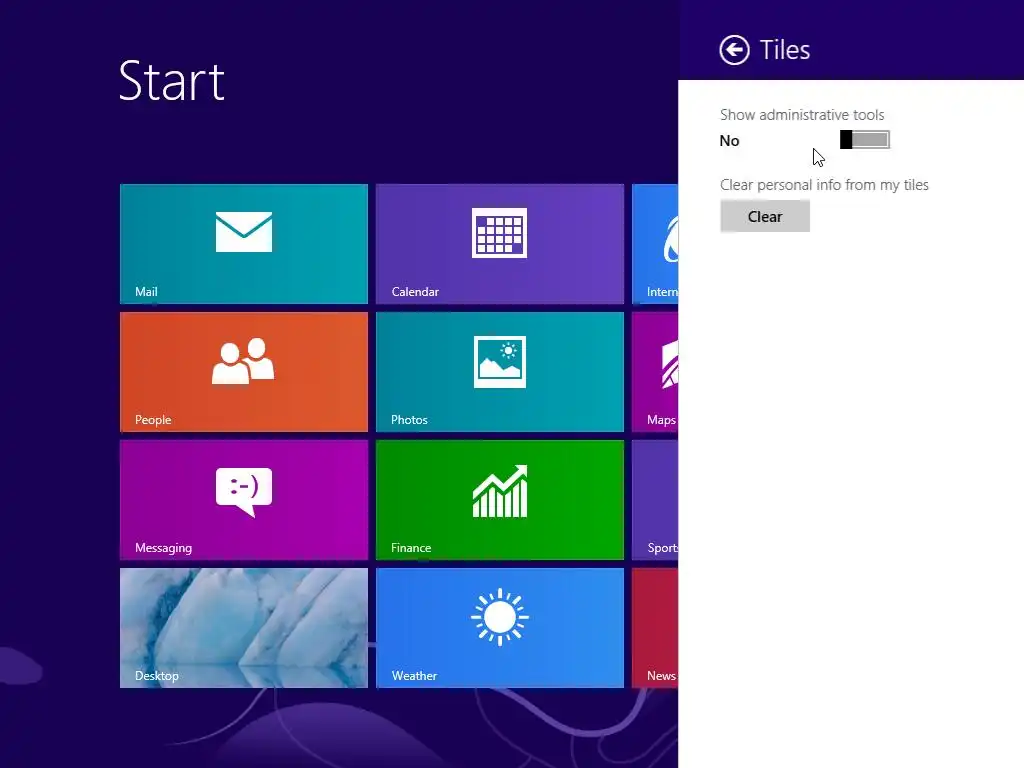1024x768 pixels.
Task: Go back using the Tiles arrow icon
Action: click(x=734, y=50)
